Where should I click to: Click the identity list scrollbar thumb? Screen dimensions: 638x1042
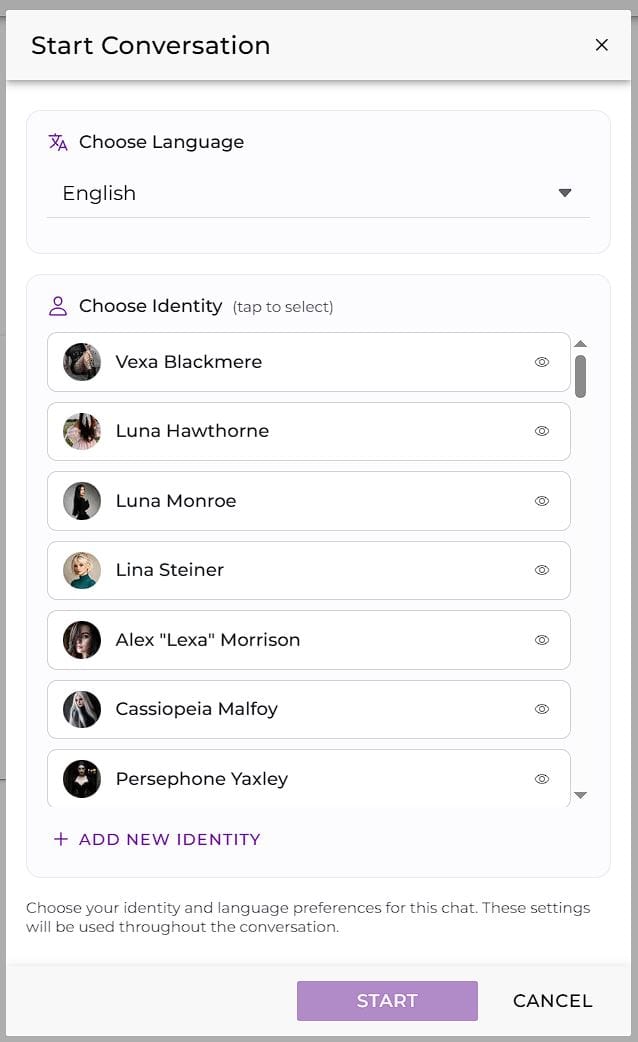pyautogui.click(x=581, y=375)
